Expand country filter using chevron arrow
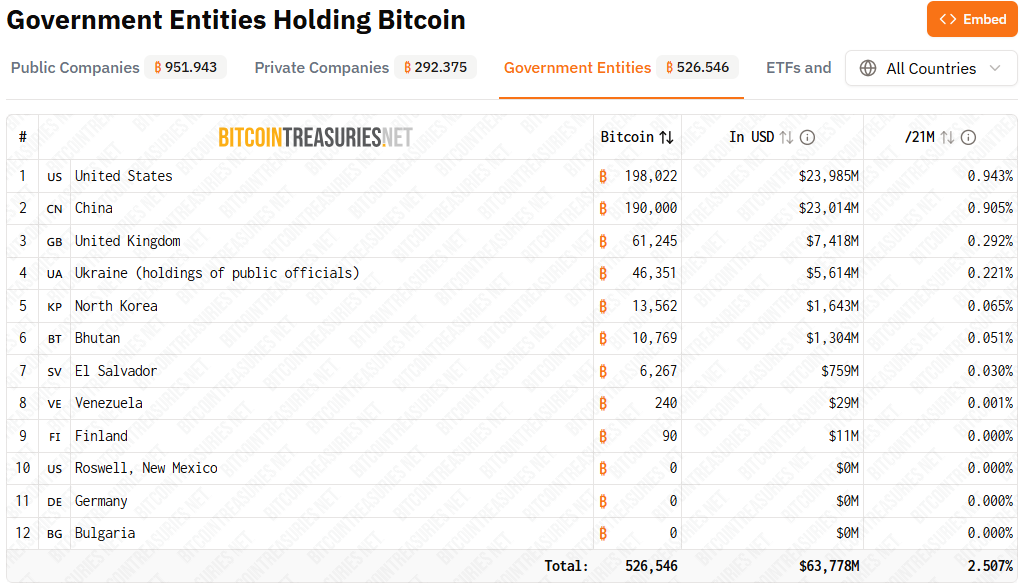Screen dimensions: 1025x586 [995, 68]
